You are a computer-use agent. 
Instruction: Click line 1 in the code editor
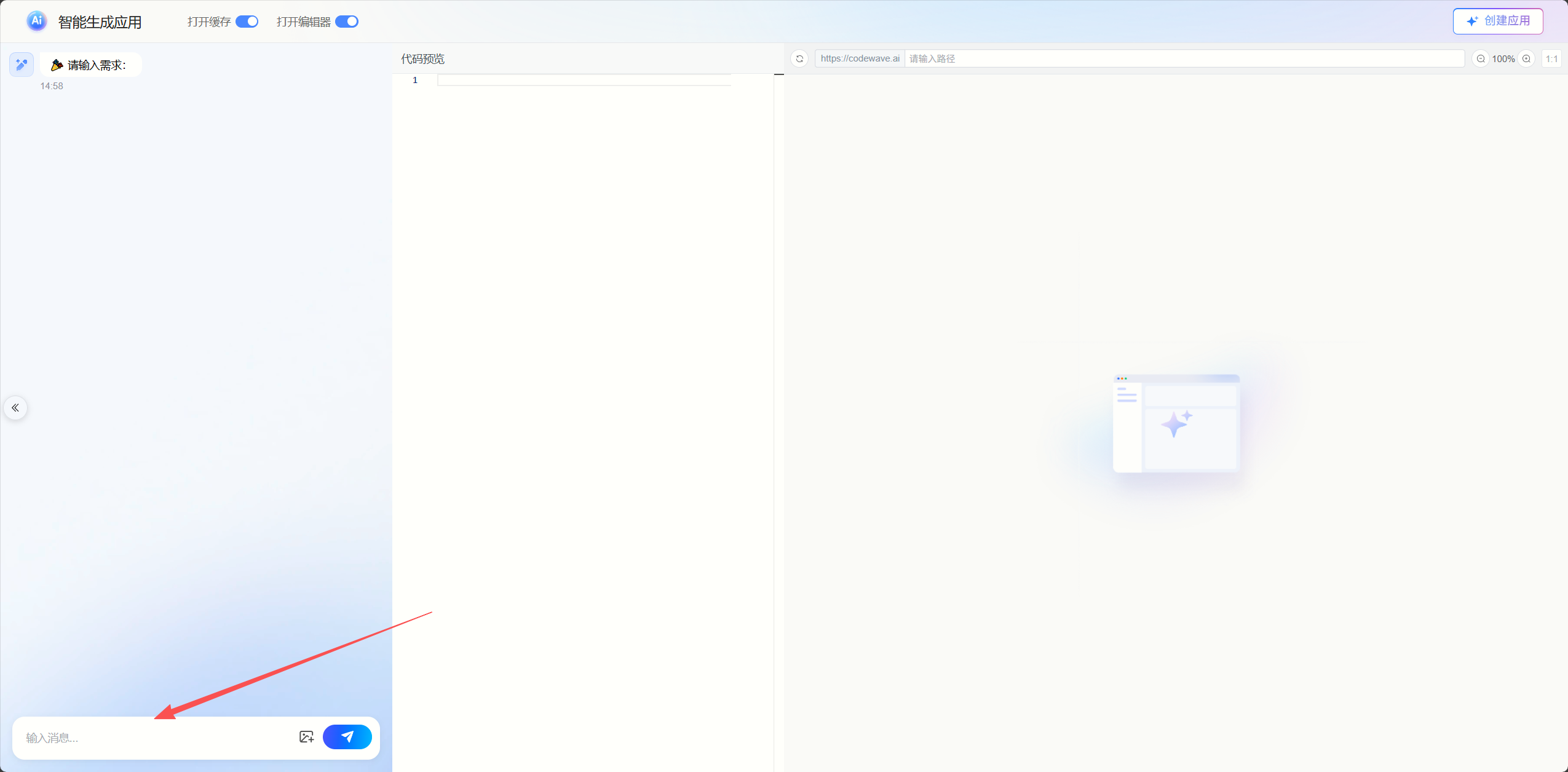point(584,80)
